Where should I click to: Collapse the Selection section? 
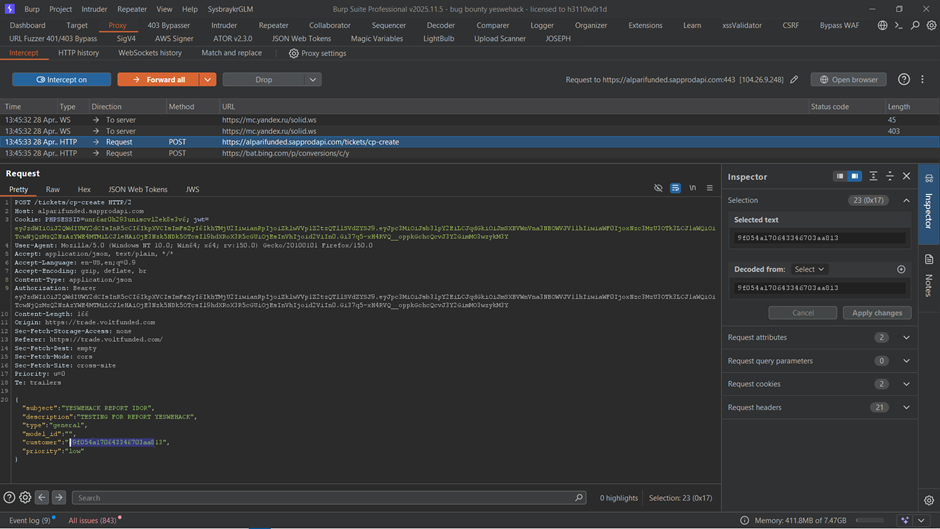(906, 200)
